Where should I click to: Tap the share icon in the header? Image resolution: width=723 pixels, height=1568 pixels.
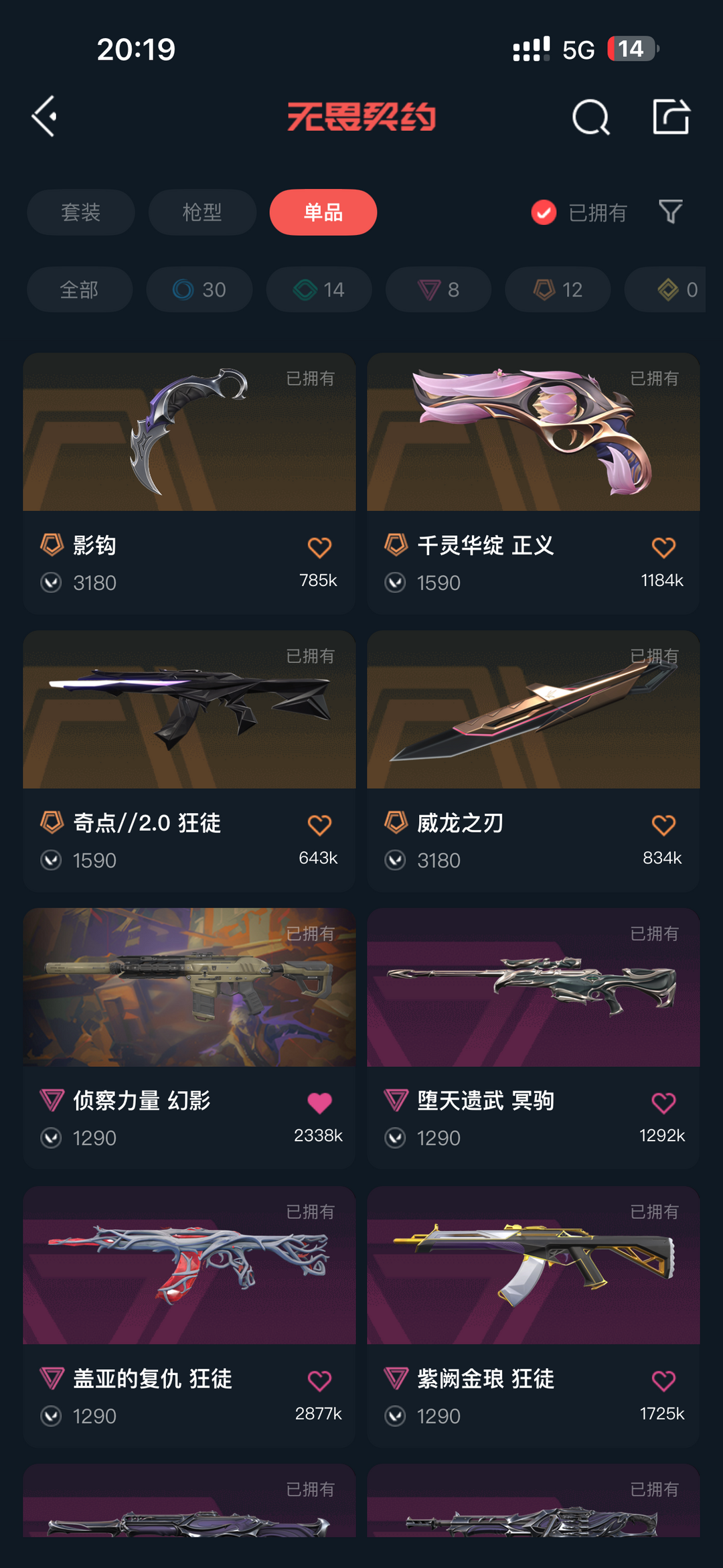(671, 117)
